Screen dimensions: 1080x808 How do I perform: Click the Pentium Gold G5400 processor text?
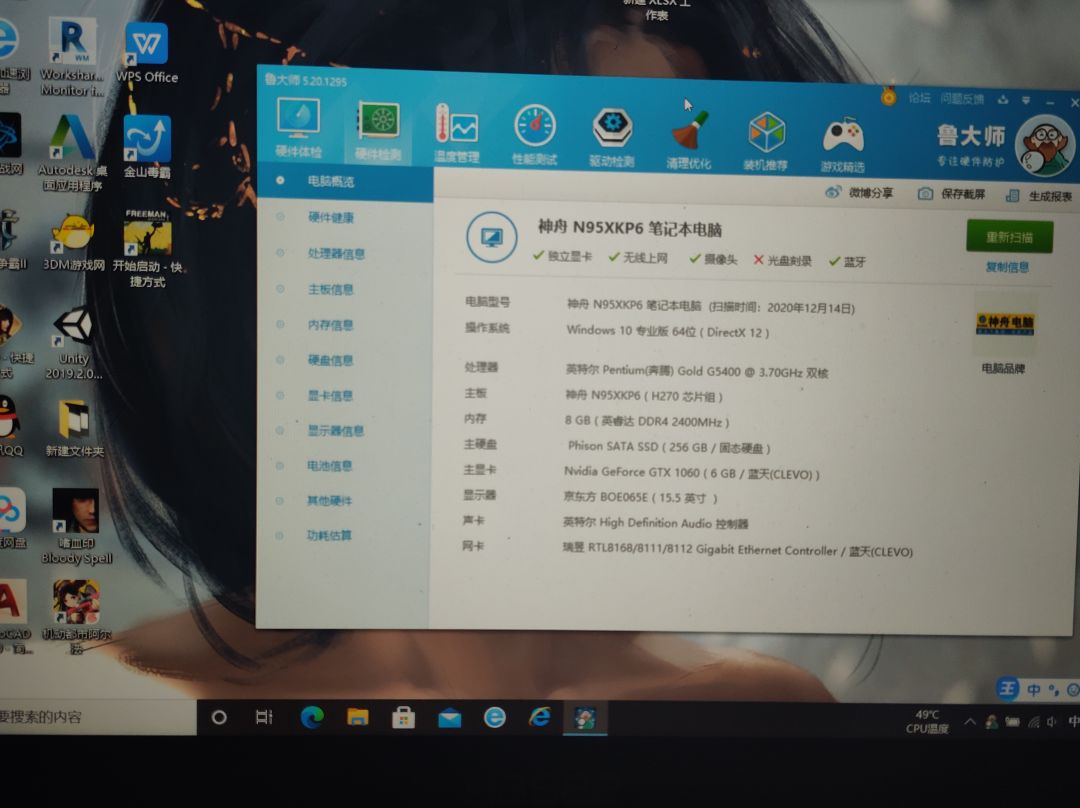[696, 371]
